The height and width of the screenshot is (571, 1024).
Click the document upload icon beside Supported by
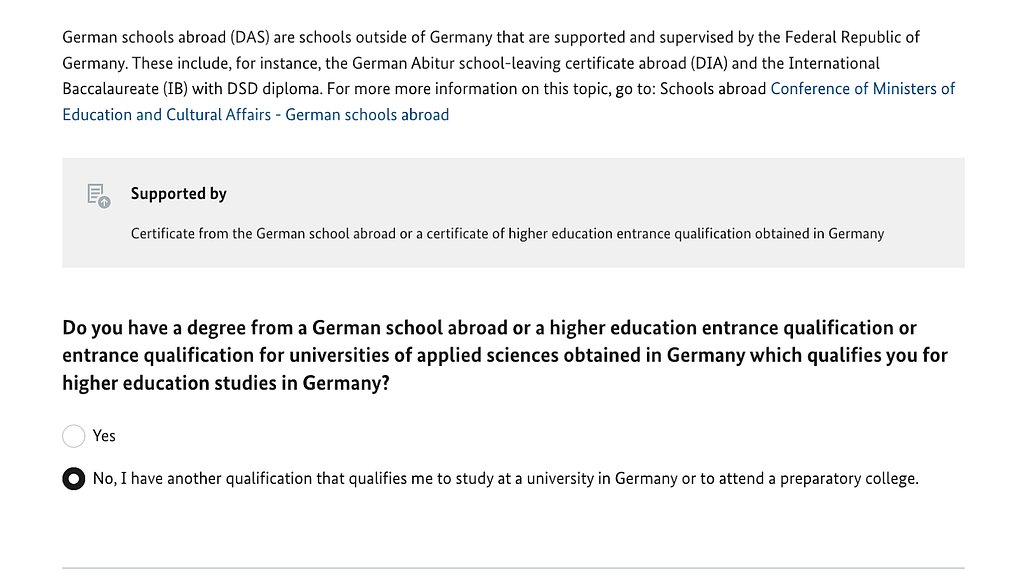(99, 195)
